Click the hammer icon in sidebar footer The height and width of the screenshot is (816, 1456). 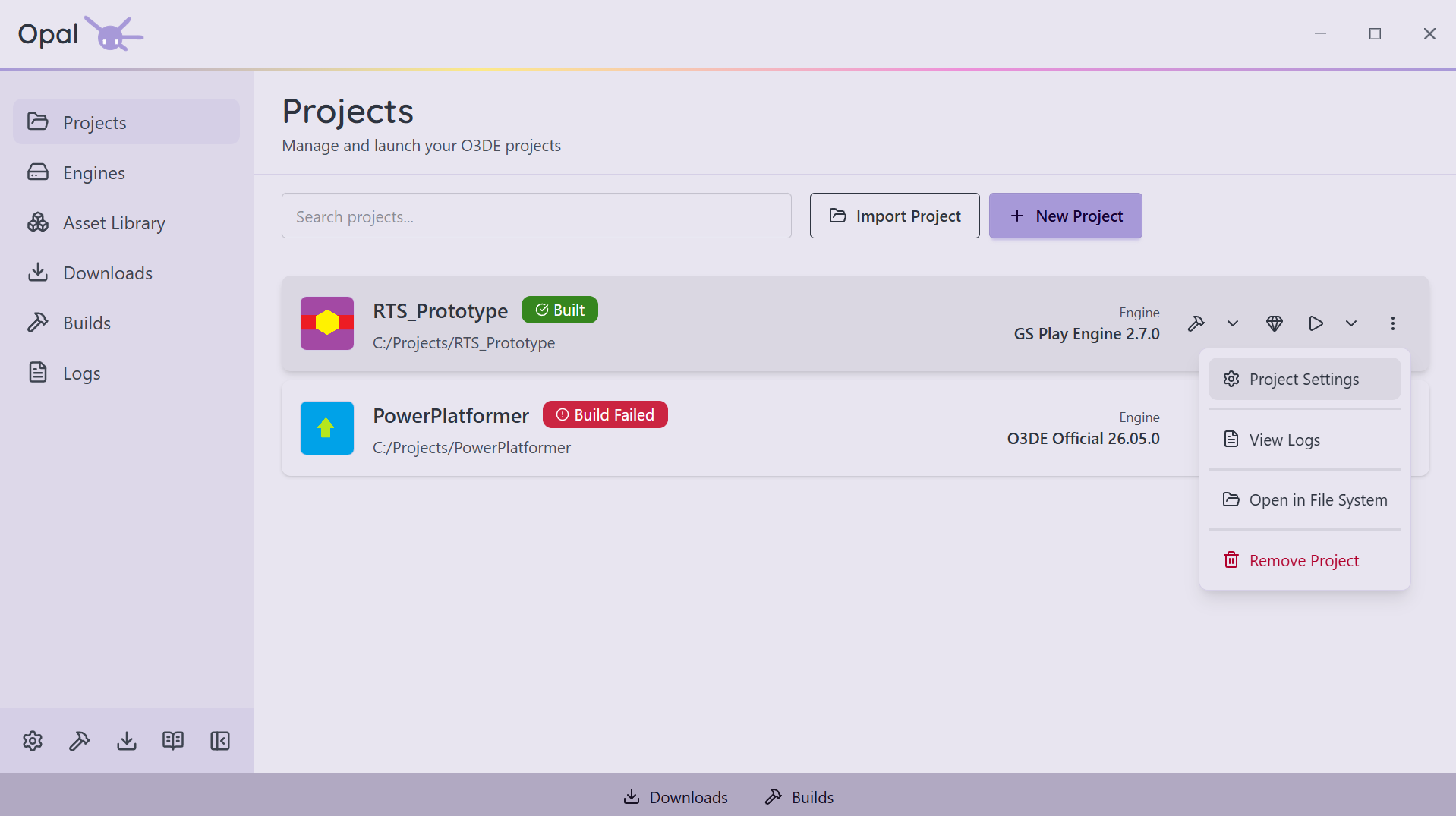pyautogui.click(x=80, y=741)
